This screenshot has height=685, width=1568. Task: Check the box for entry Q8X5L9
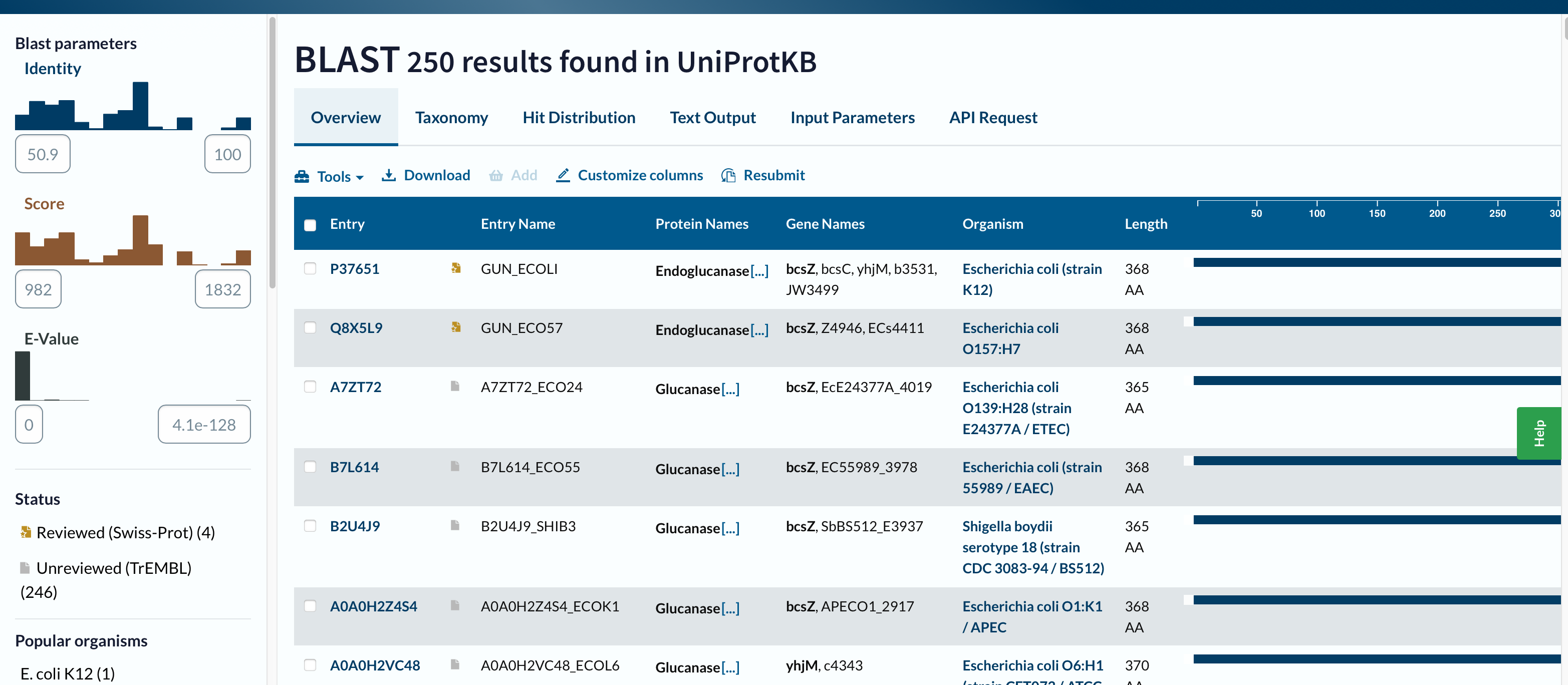pyautogui.click(x=310, y=327)
